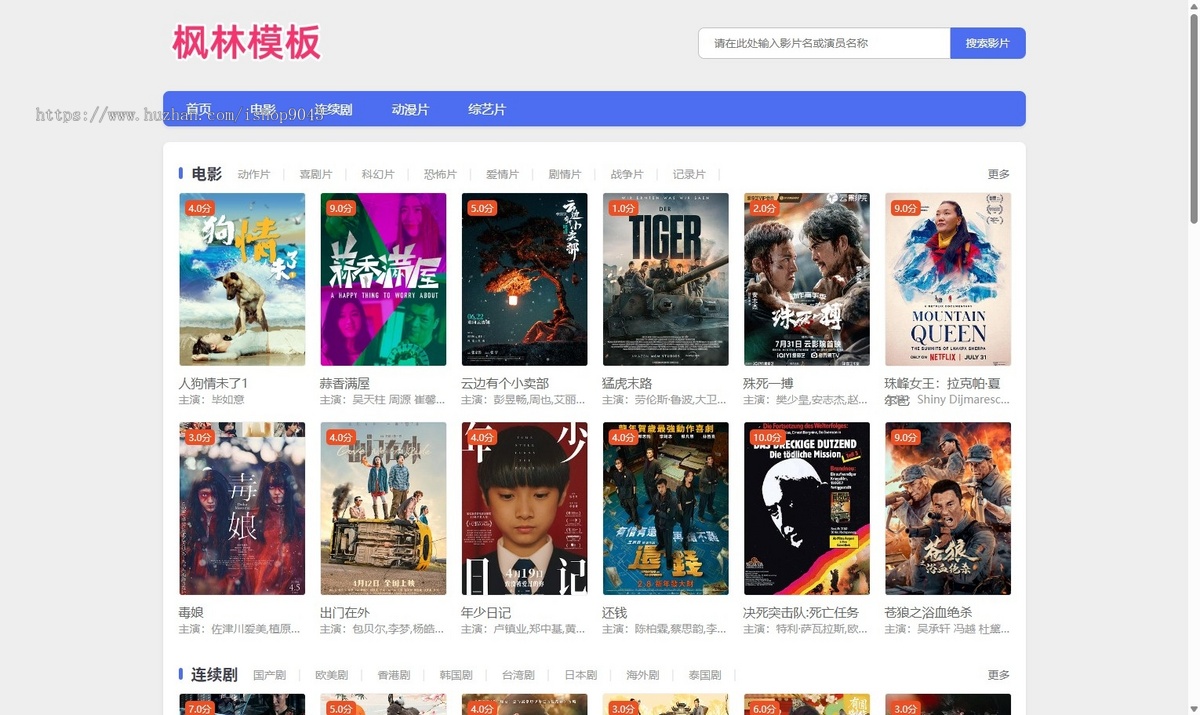Focus the movie or actor search field

point(824,43)
